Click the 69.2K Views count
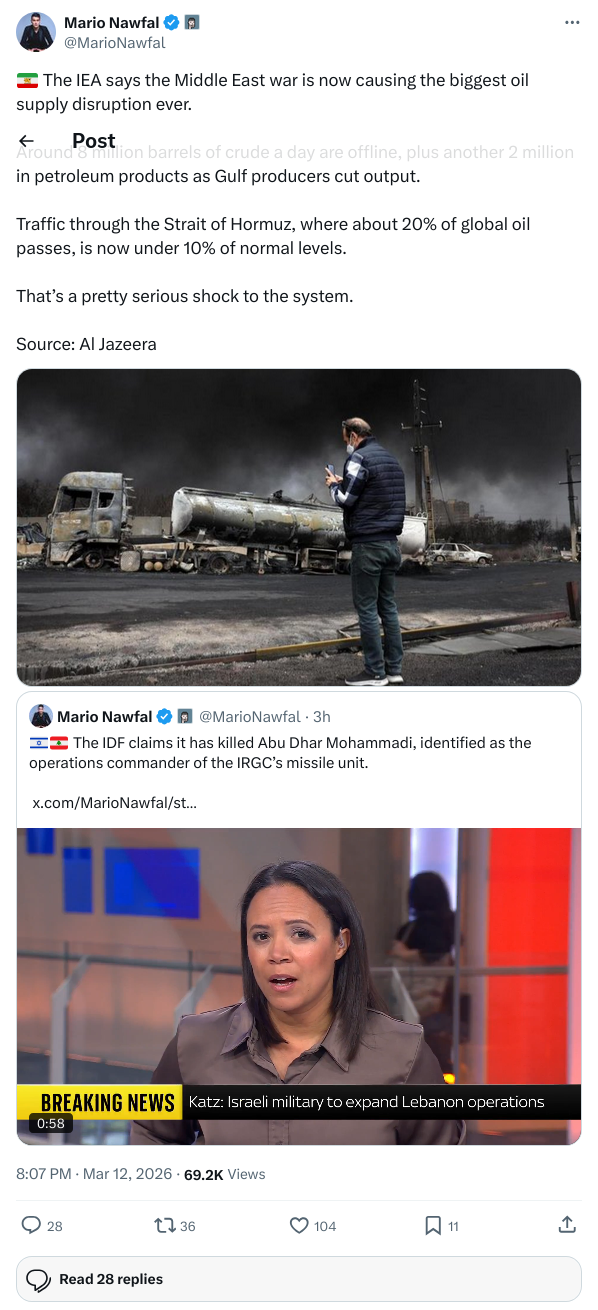The height and width of the screenshot is (1310, 598). point(225,1174)
